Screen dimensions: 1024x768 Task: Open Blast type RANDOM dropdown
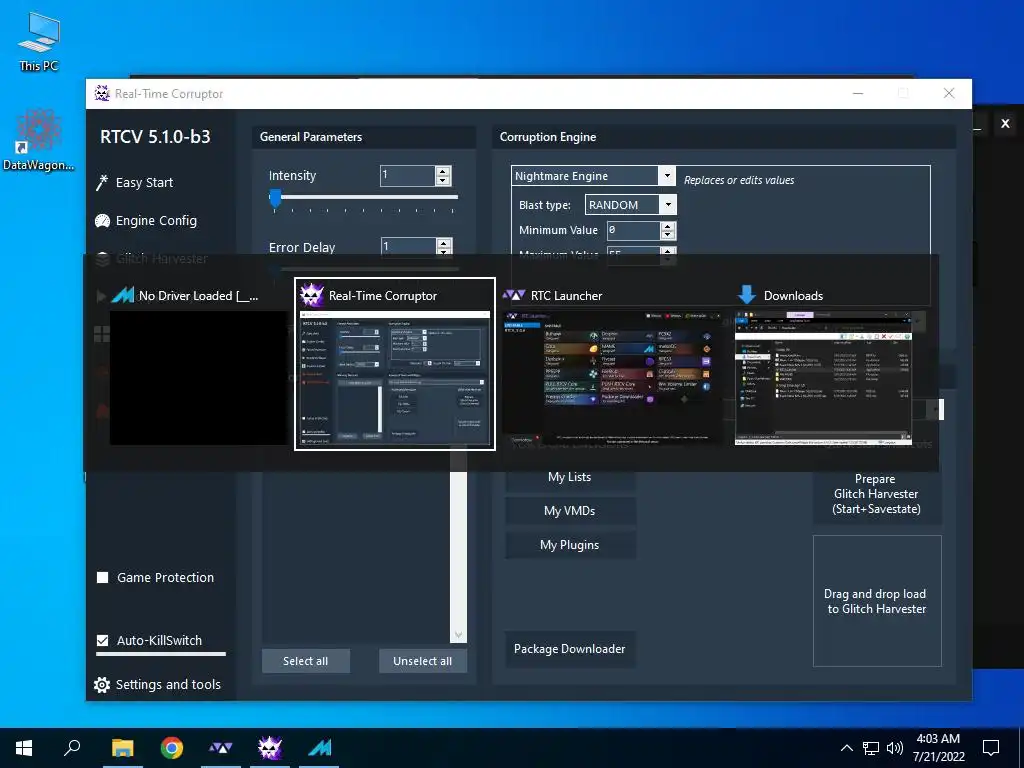tap(668, 204)
